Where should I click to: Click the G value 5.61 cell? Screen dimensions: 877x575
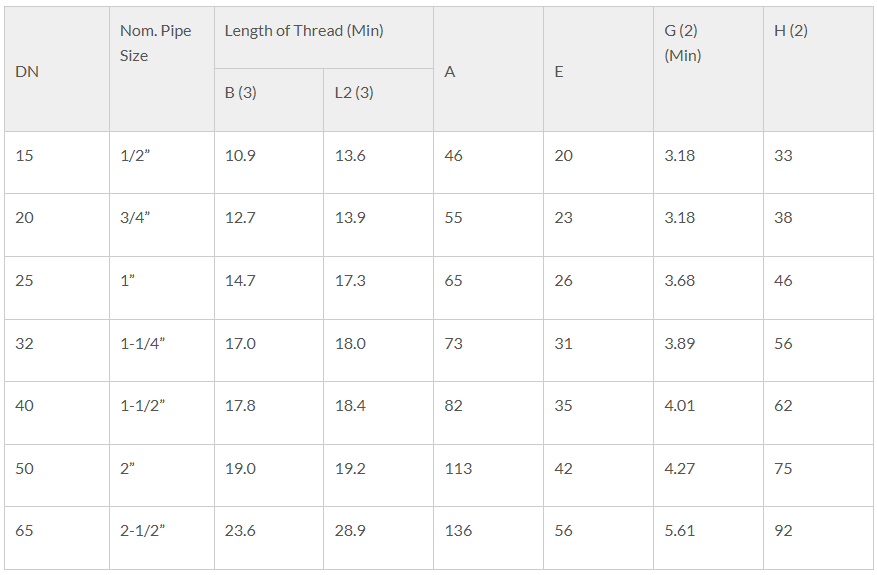708,539
